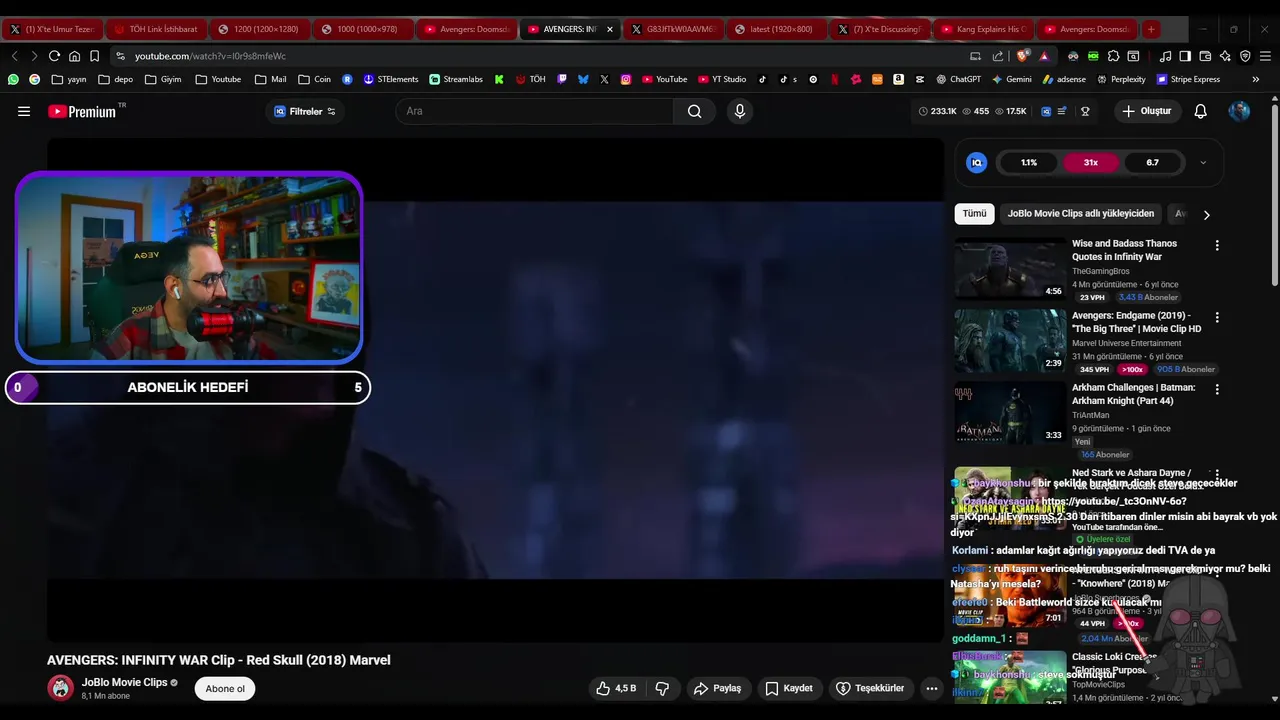Open the notifications bell

tap(1200, 111)
